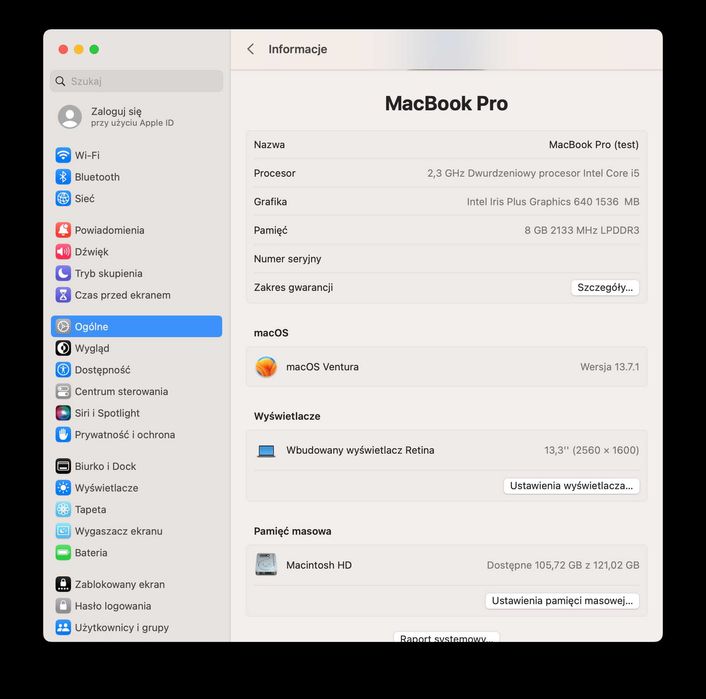
Task: Focus the Szukaj search field
Action: pyautogui.click(x=136, y=81)
